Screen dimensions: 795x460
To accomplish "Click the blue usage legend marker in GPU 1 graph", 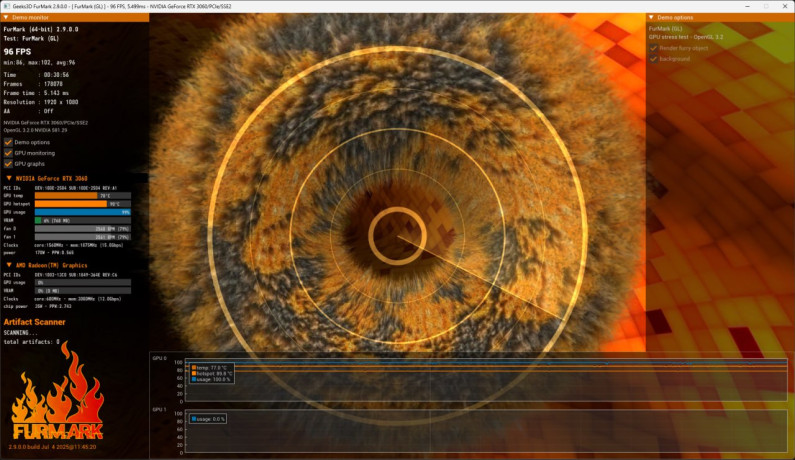I will [x=192, y=418].
